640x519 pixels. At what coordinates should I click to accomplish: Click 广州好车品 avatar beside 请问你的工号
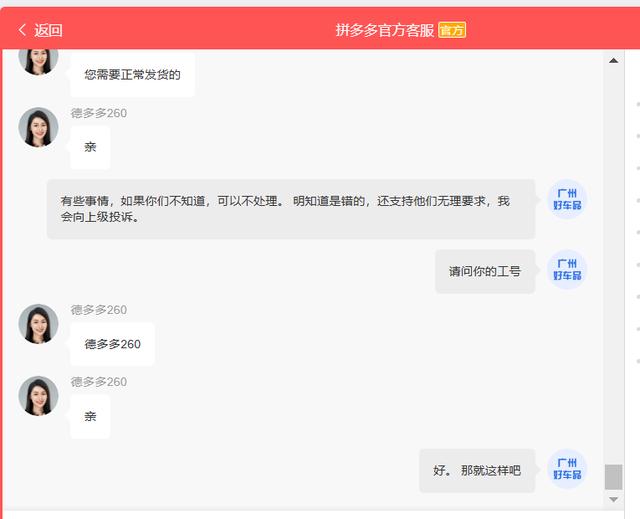(x=567, y=270)
